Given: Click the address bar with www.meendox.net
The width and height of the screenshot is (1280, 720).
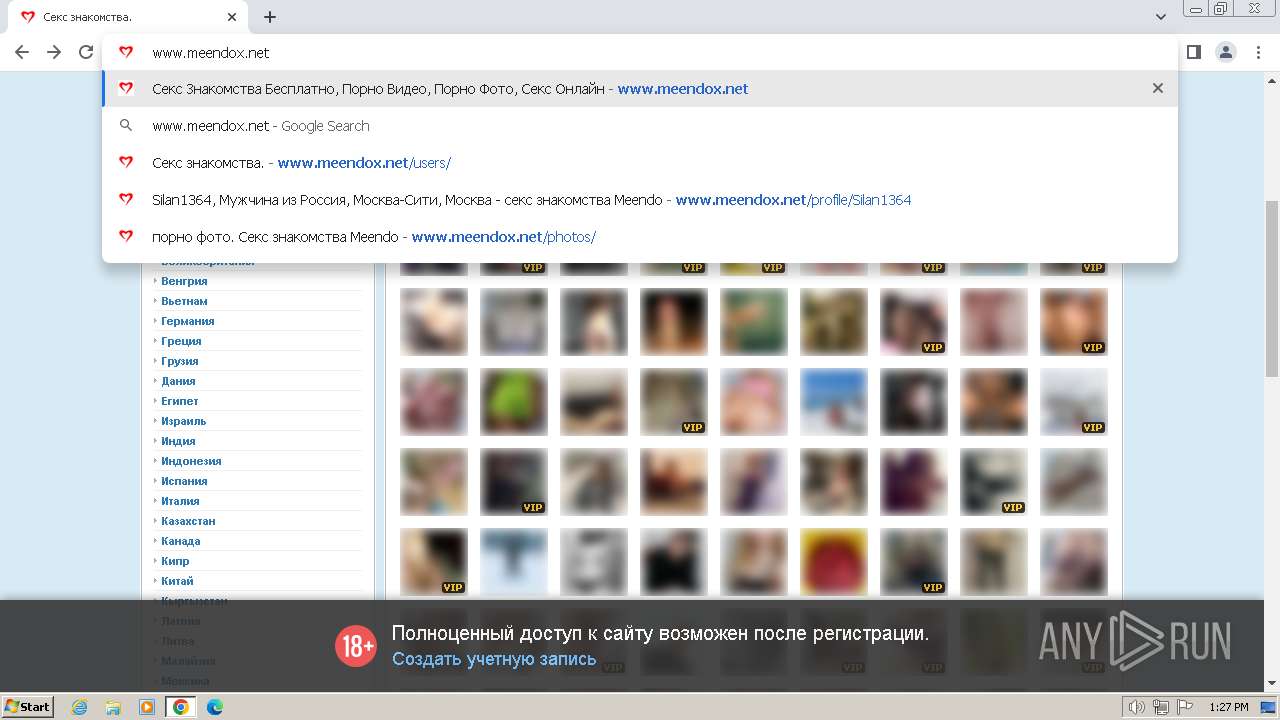Looking at the screenshot, I should tap(640, 52).
